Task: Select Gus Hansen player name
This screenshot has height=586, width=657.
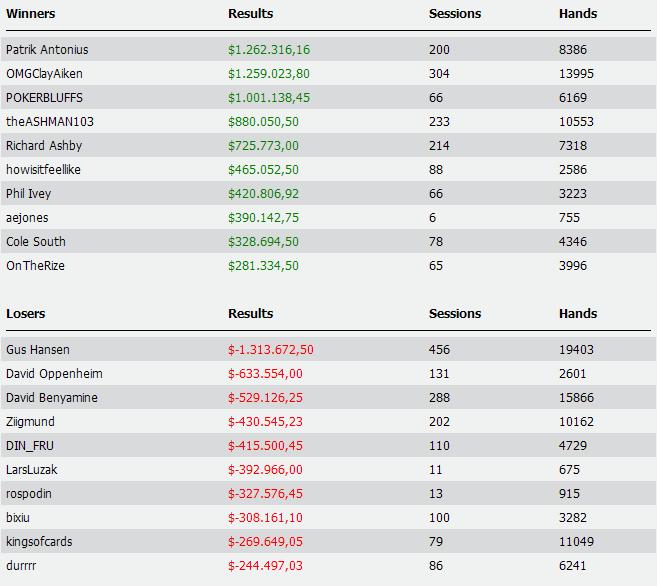Action: 38,349
